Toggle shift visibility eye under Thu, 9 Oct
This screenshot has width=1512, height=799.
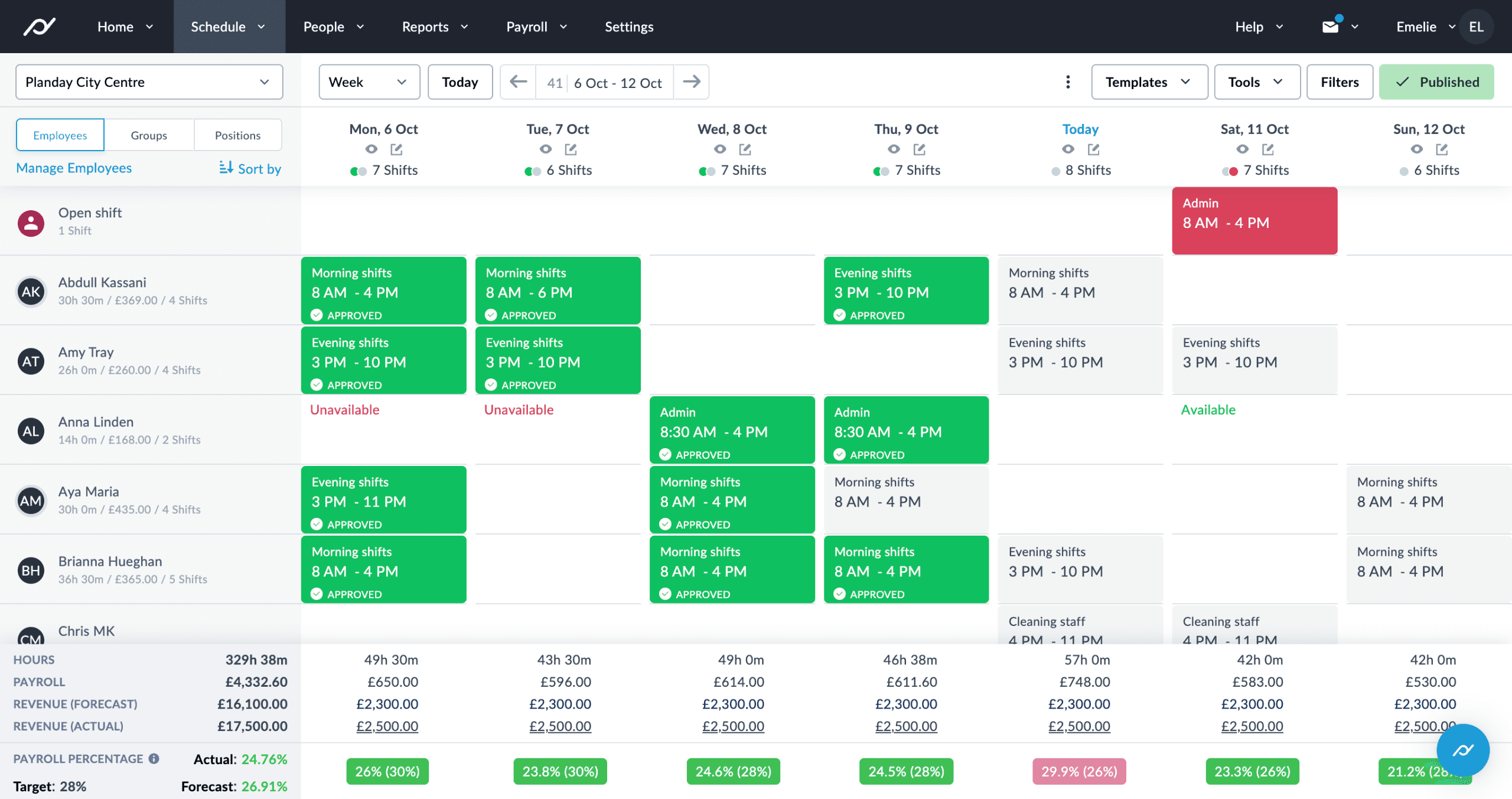[894, 149]
